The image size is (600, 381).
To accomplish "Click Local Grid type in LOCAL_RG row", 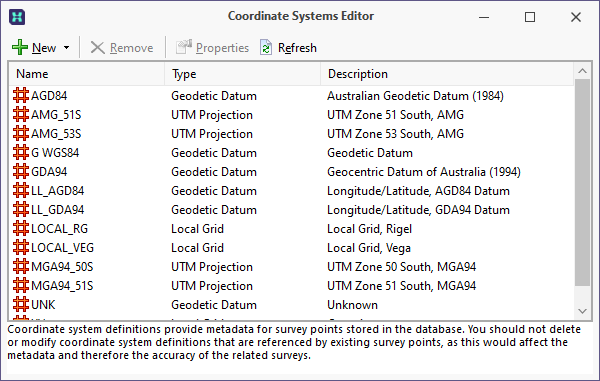I will 197,229.
